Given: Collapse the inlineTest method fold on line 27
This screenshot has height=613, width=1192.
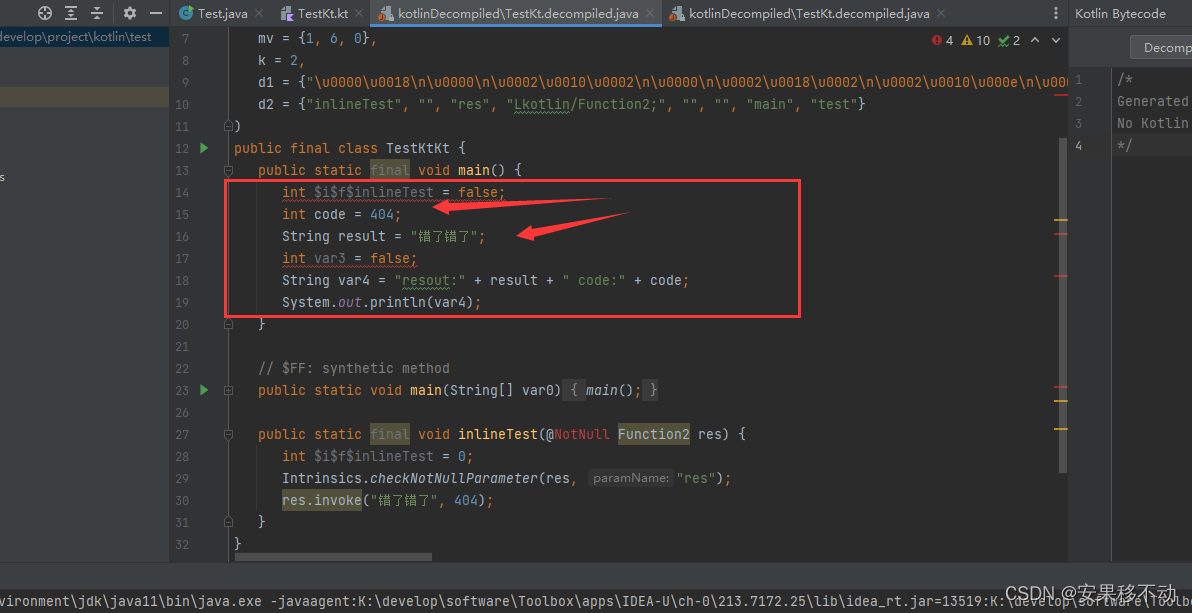Looking at the screenshot, I should pyautogui.click(x=227, y=433).
